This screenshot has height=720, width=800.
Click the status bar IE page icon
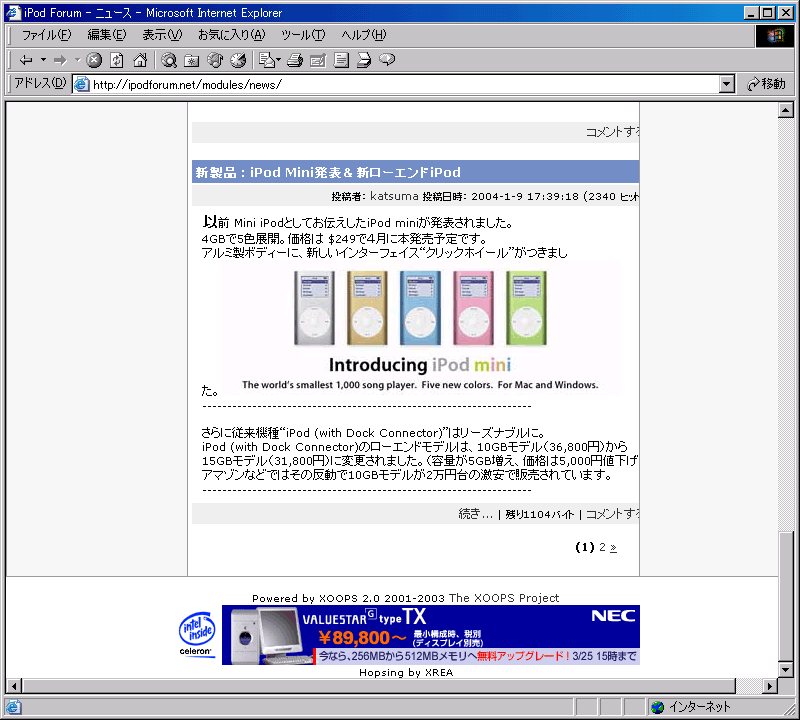[x=13, y=707]
